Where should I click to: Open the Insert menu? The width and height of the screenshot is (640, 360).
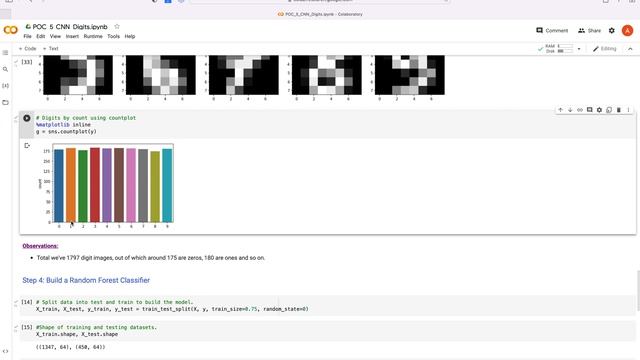(72, 36)
